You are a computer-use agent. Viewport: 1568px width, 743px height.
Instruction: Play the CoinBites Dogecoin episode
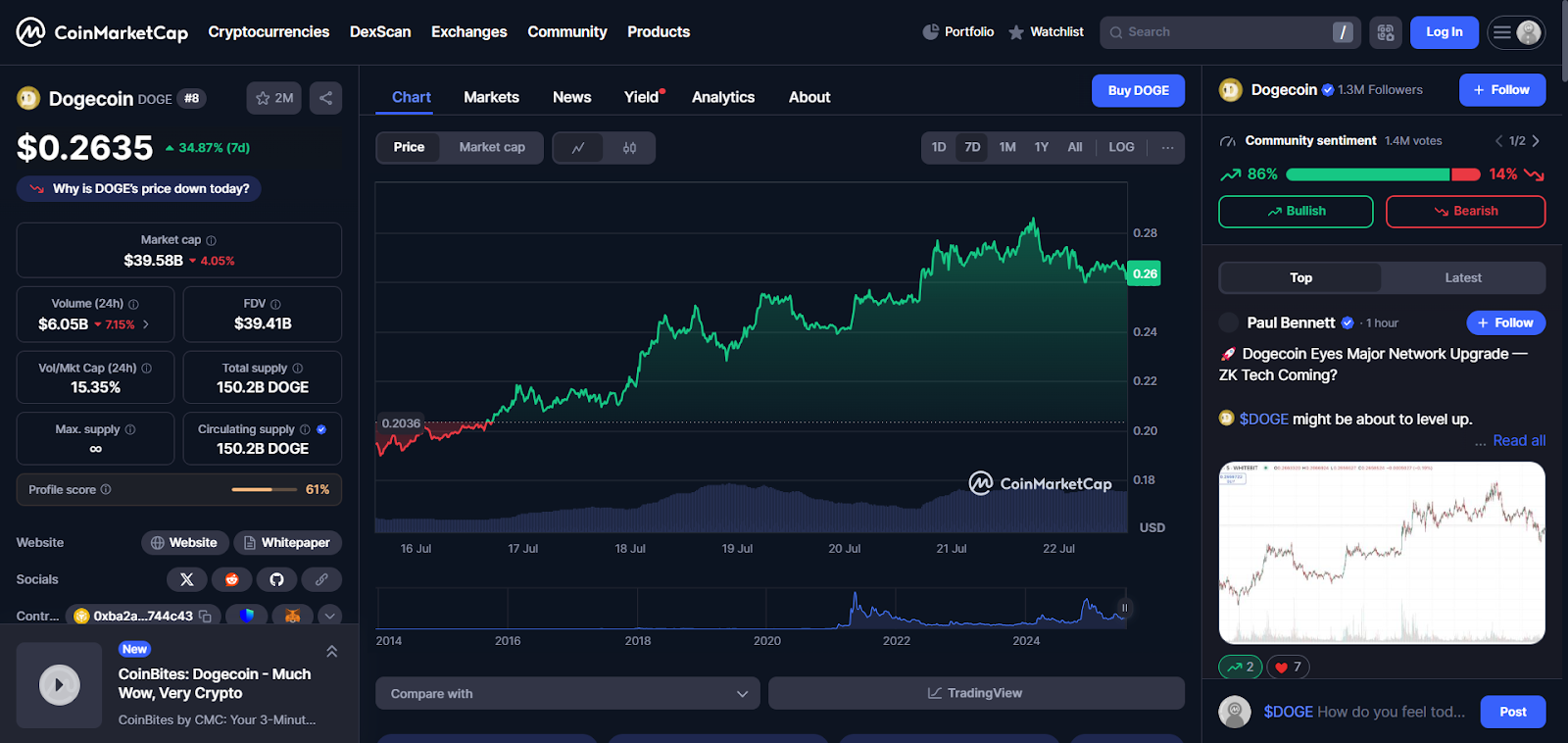pos(59,685)
